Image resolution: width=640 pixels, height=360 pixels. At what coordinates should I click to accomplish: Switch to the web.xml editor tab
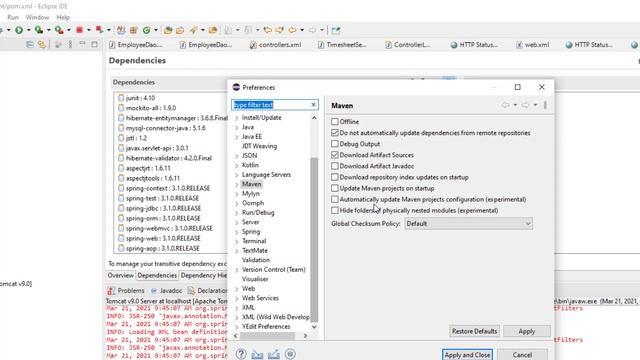(533, 45)
